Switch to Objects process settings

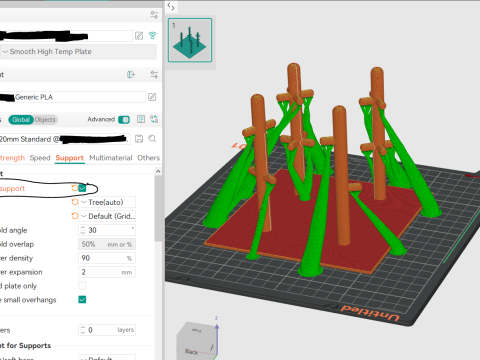coord(45,120)
